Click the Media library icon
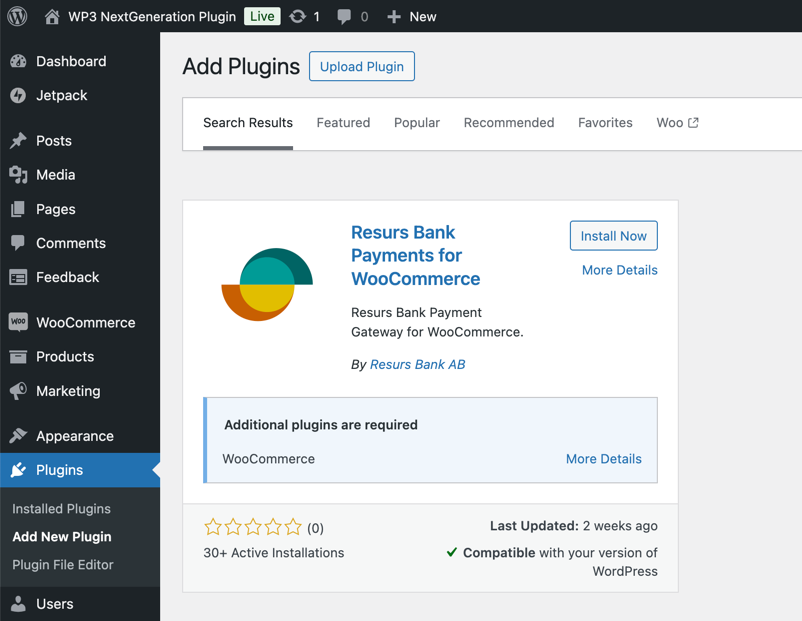 pos(18,175)
